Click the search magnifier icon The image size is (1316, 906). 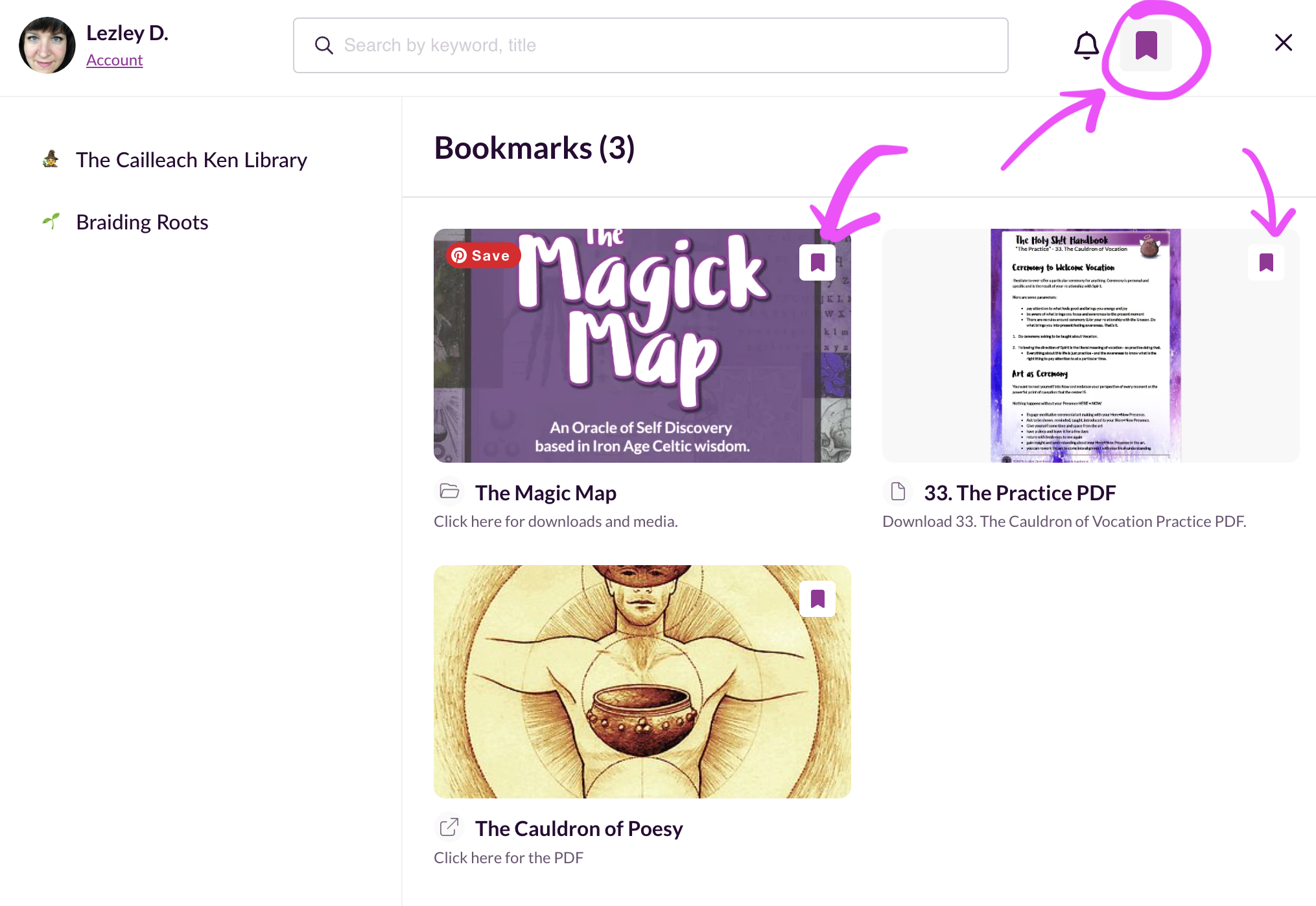(323, 45)
